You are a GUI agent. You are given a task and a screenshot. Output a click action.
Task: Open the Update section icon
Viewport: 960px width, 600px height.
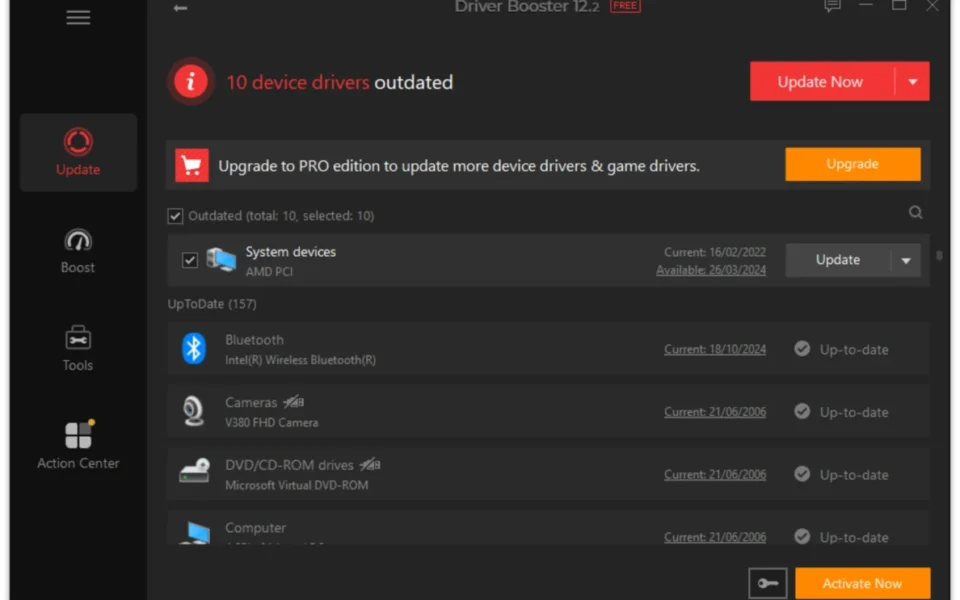78,141
